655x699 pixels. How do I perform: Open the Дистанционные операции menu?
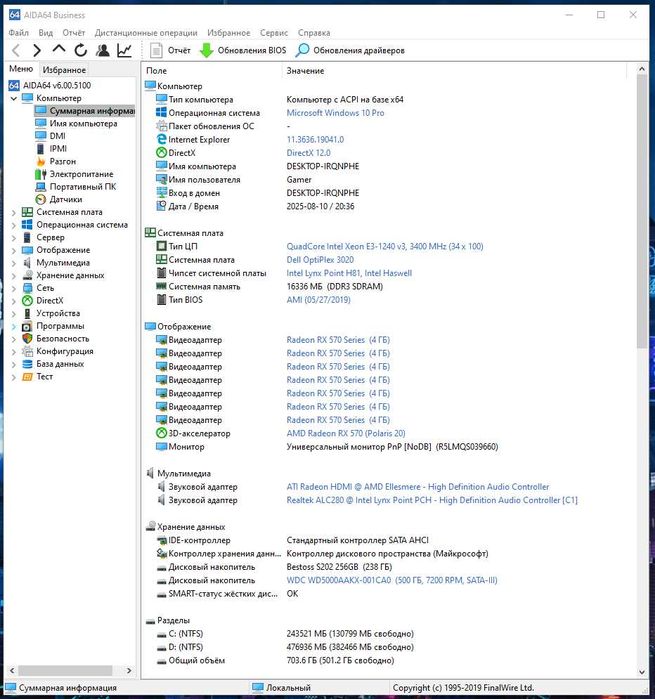[146, 33]
